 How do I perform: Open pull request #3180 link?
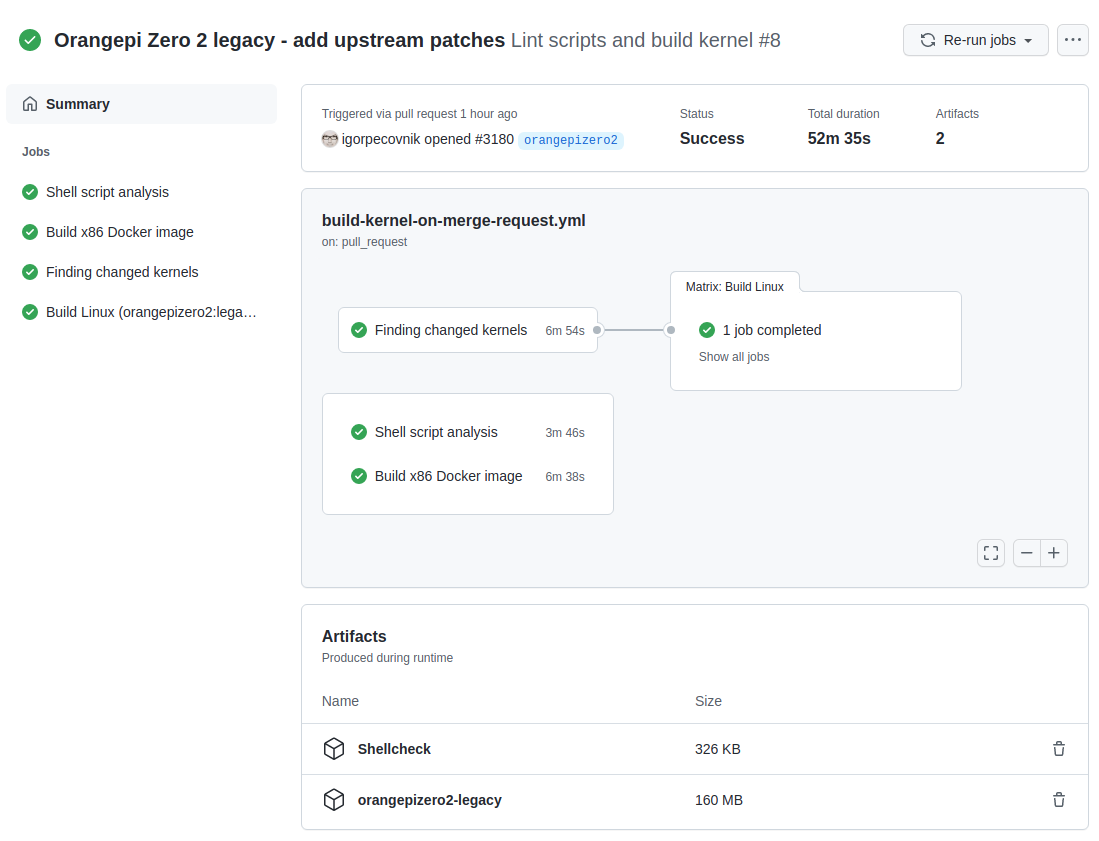pyautogui.click(x=494, y=139)
